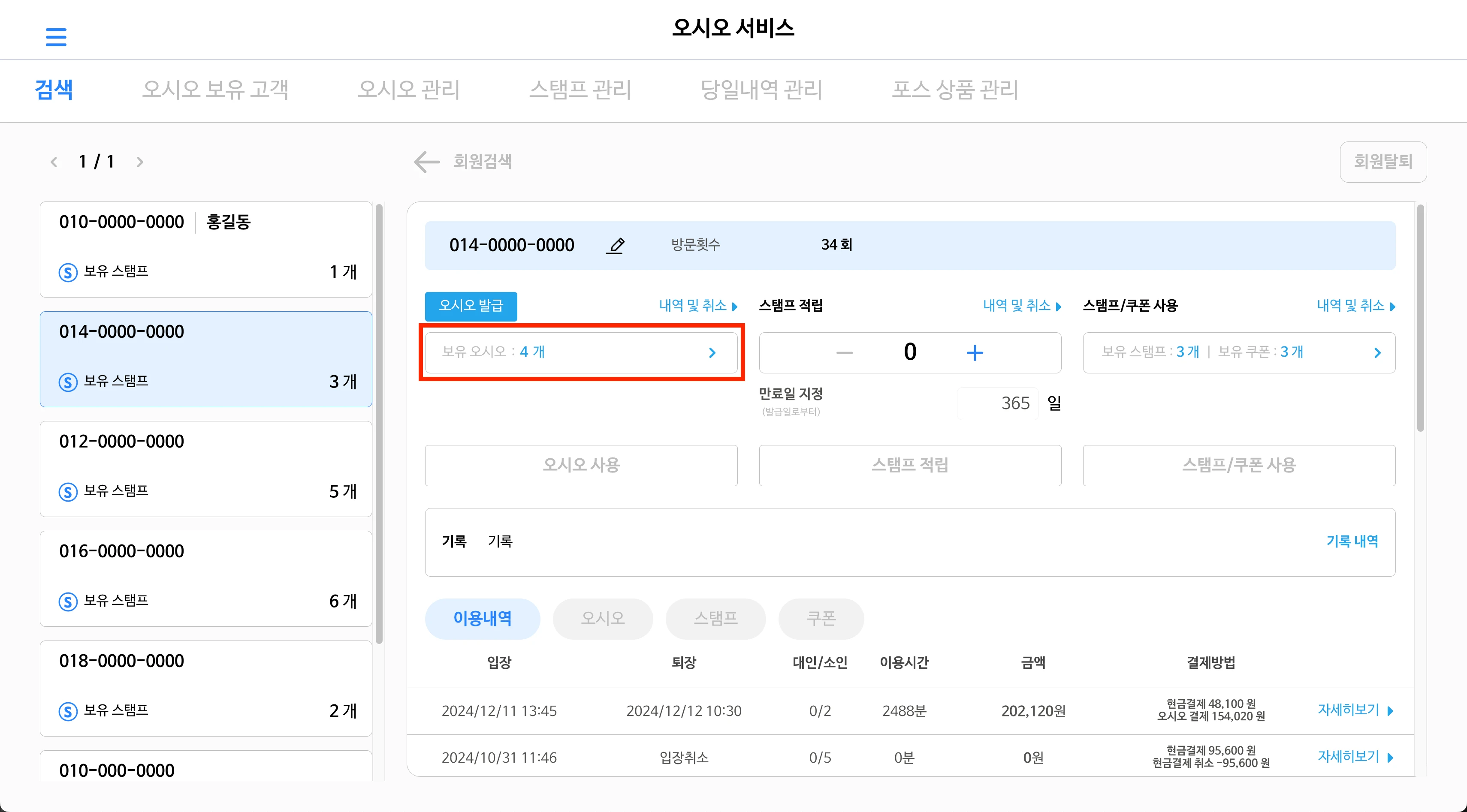Screen dimensions: 1467x812
Task: Switch to 오시오 보유 고객 tab
Action: click(215, 90)
